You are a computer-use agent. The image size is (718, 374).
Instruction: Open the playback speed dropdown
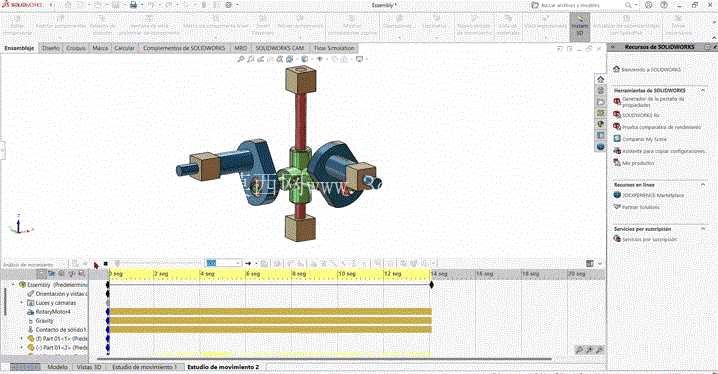(238, 263)
